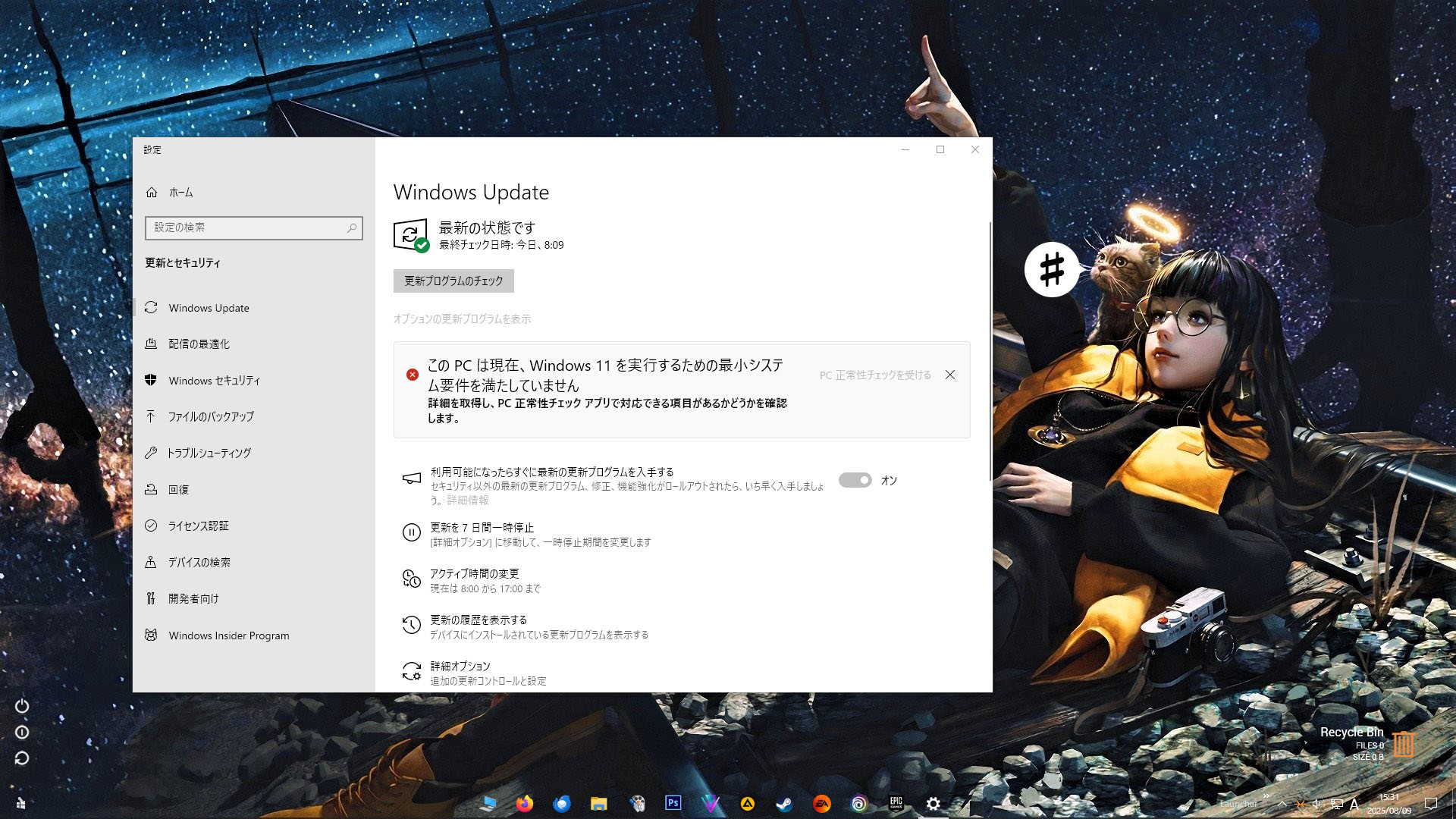Viewport: 1456px width, 819px height.
Task: Click the 更新とセキュリティ section heading
Action: [x=183, y=263]
